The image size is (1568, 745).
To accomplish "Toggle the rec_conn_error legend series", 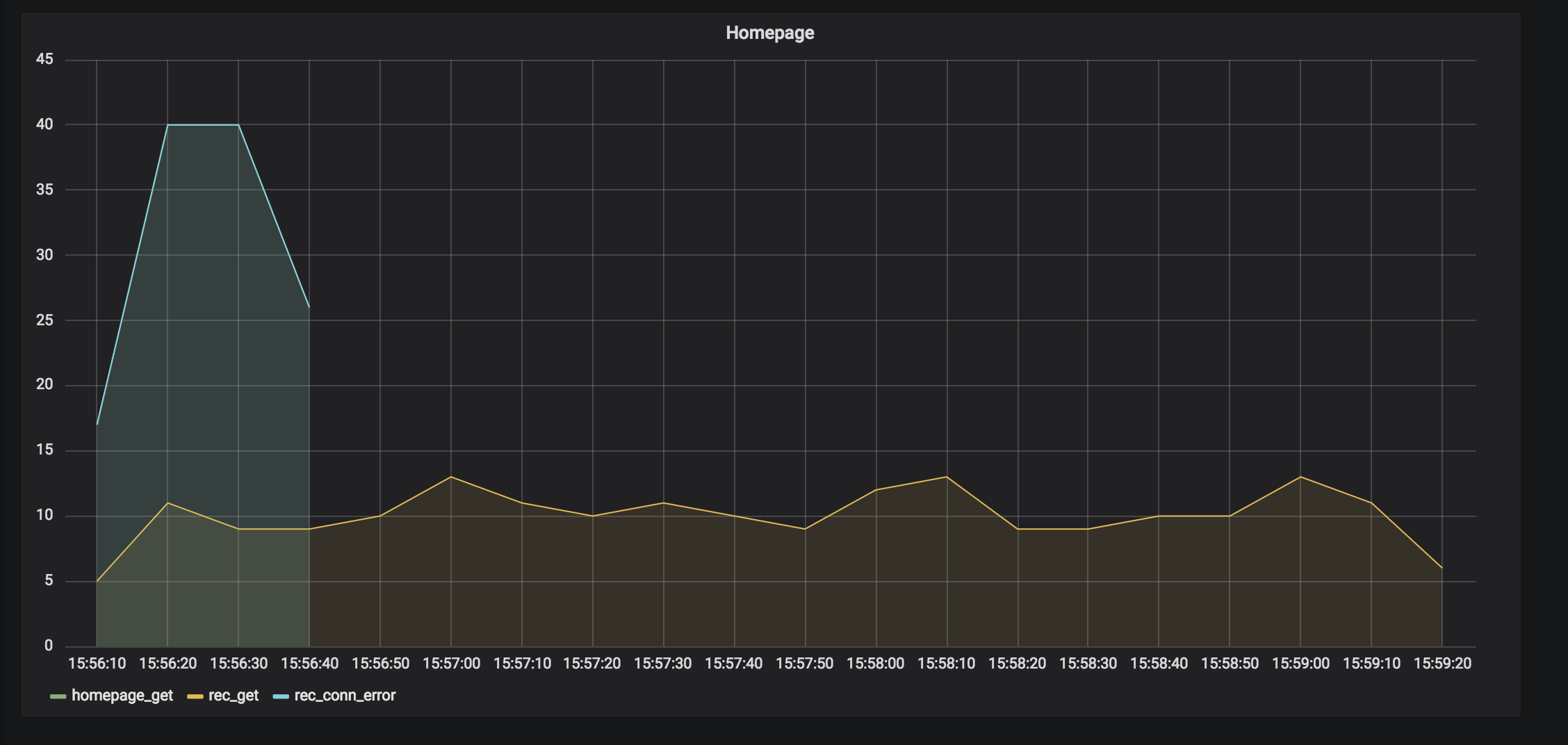I will (x=345, y=696).
